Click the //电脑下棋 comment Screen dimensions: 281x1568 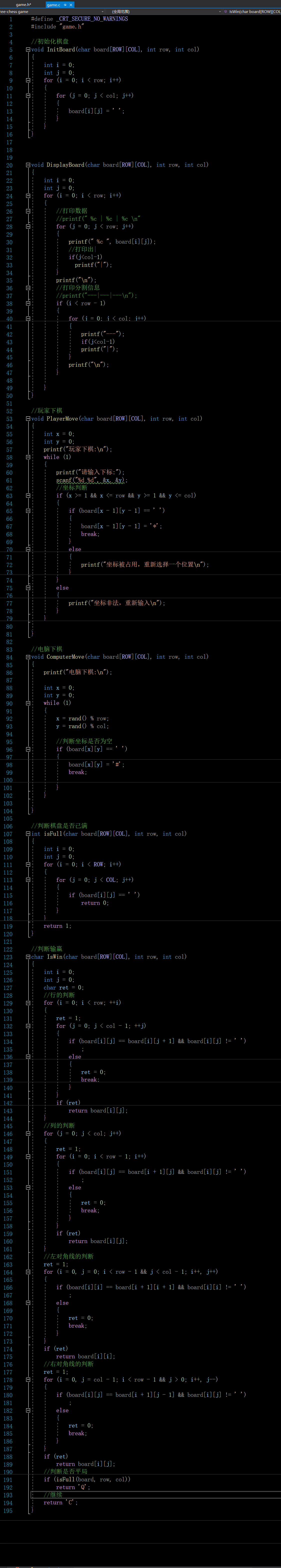(x=47, y=649)
